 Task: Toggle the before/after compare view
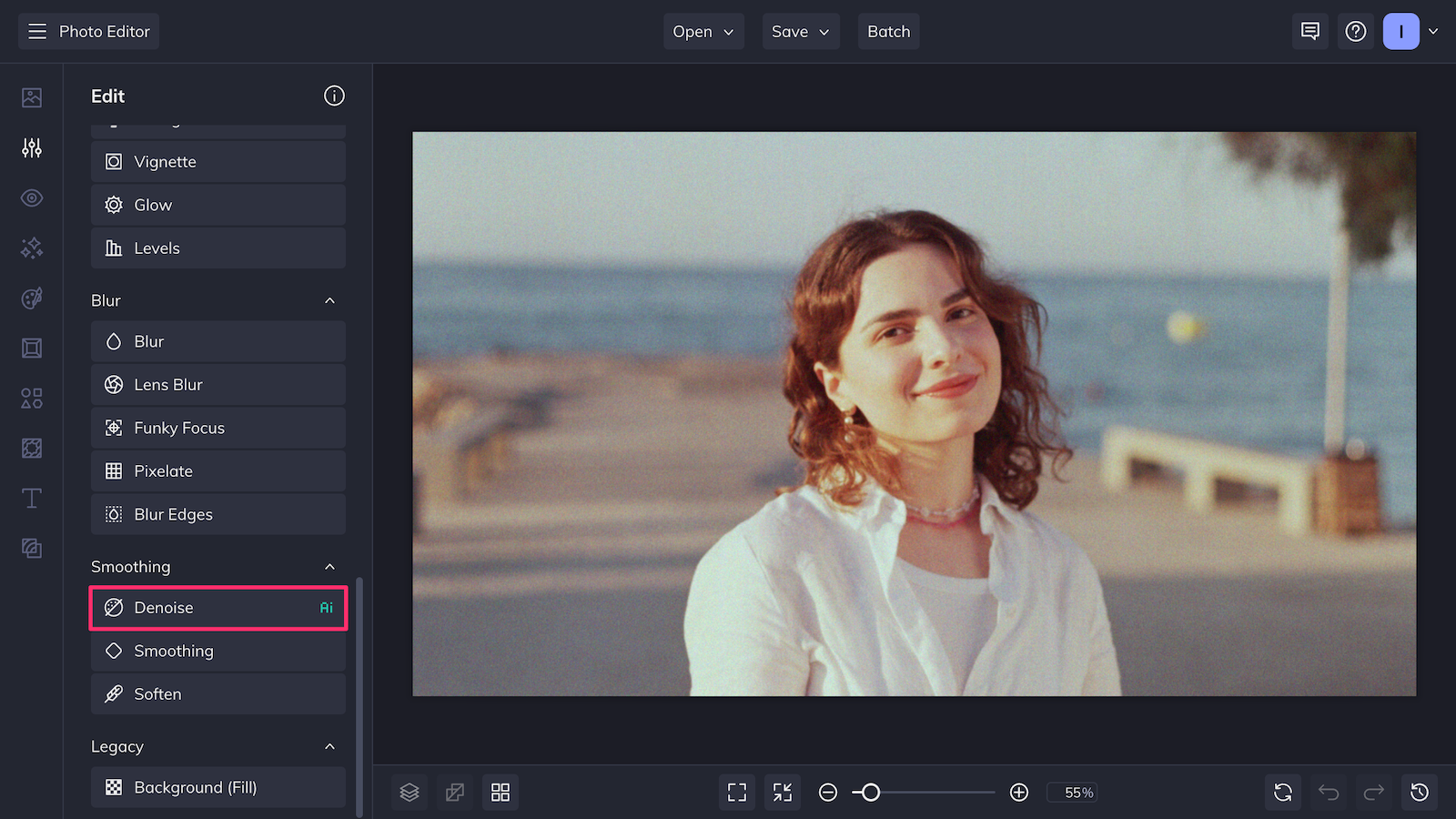(454, 792)
